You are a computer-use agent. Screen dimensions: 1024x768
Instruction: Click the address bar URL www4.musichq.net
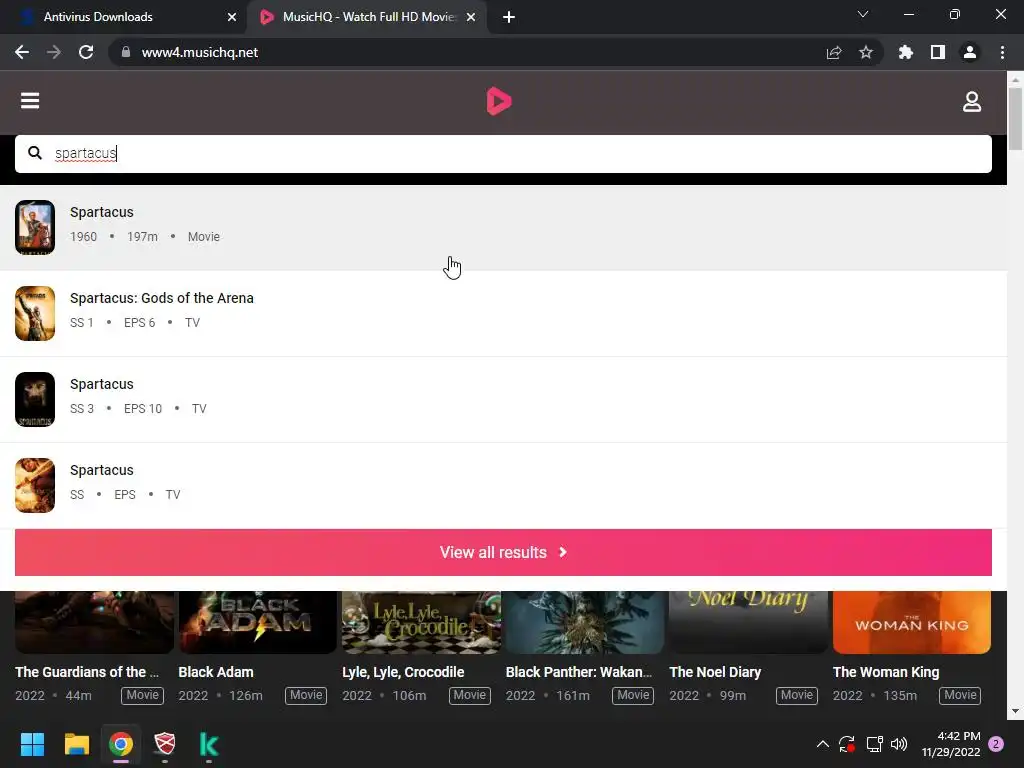click(200, 52)
